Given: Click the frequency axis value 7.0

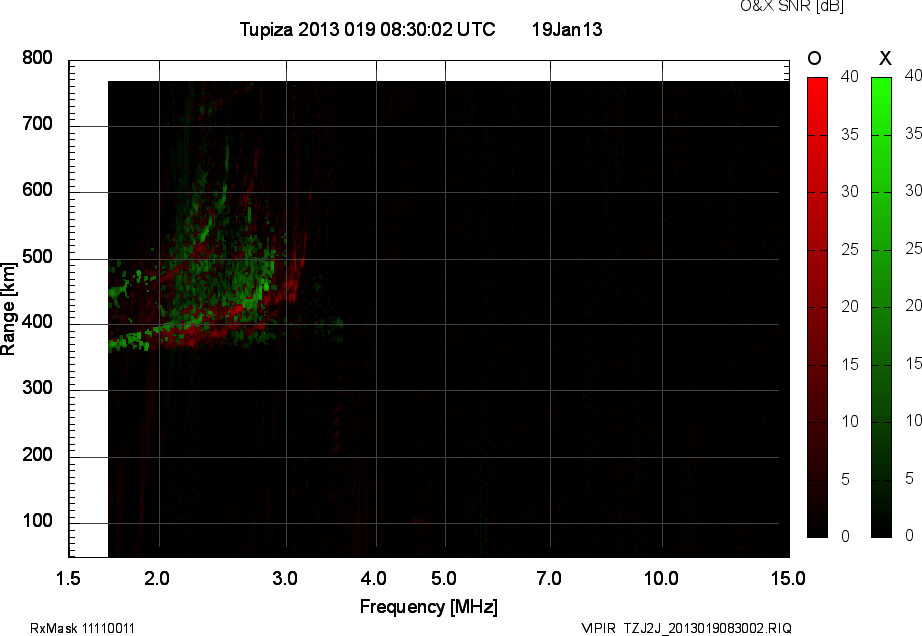Looking at the screenshot, I should [549, 578].
